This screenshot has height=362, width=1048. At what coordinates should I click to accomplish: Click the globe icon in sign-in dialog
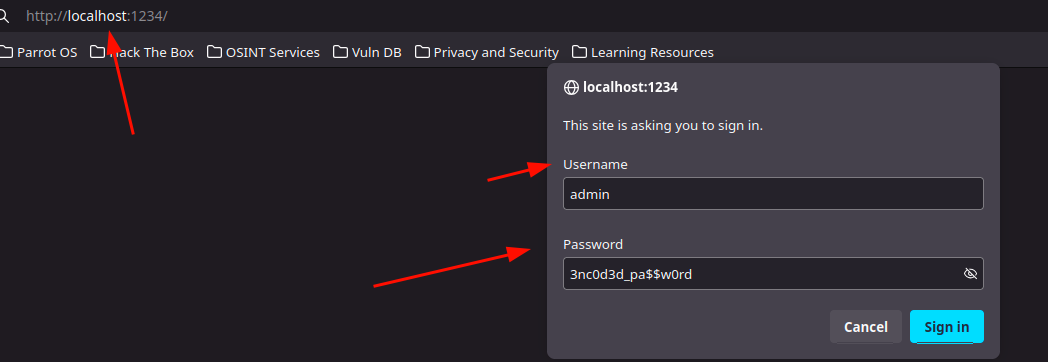click(571, 87)
